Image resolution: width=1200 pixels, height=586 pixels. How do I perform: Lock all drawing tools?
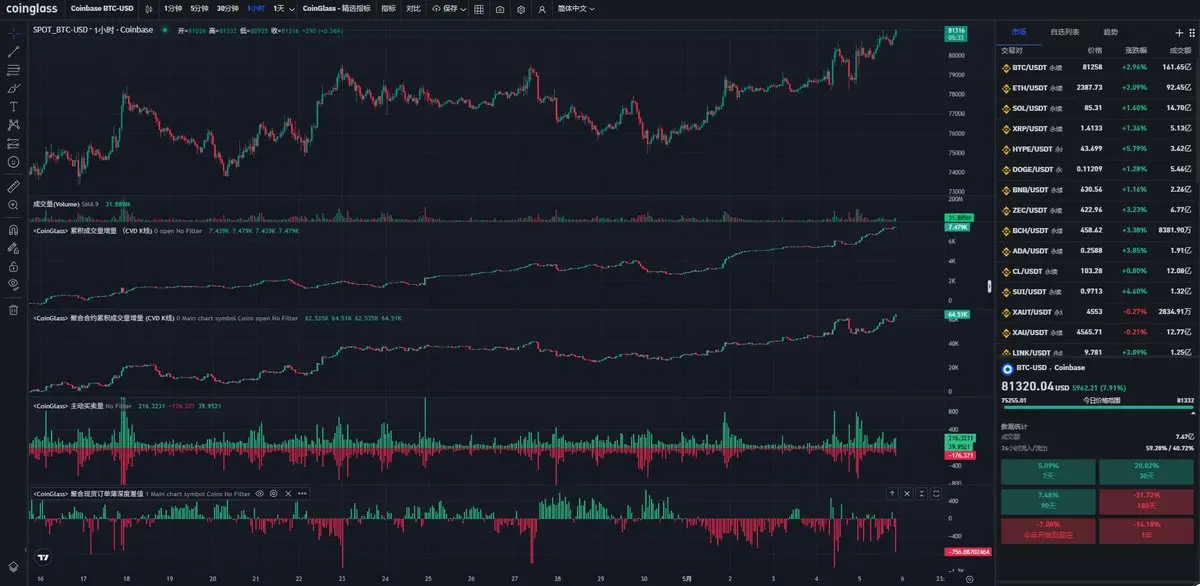[x=14, y=266]
